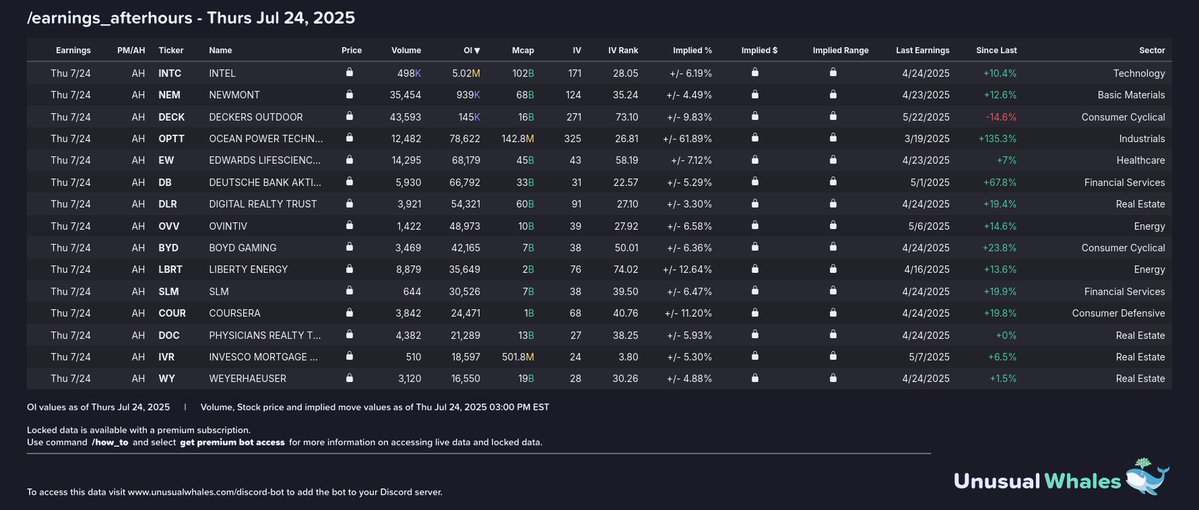This screenshot has height=510, width=1199.
Task: Click the Price column header
Action: click(x=352, y=50)
